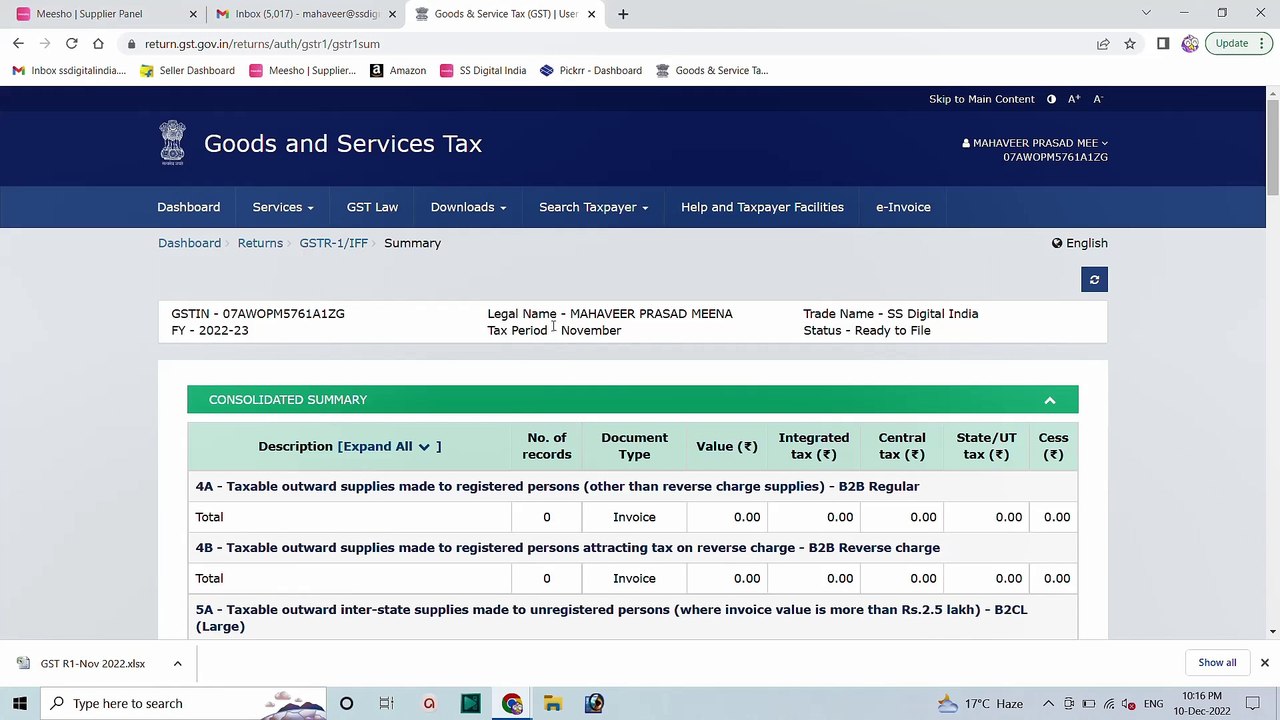
Task: Click the Windows Start button
Action: point(20,704)
